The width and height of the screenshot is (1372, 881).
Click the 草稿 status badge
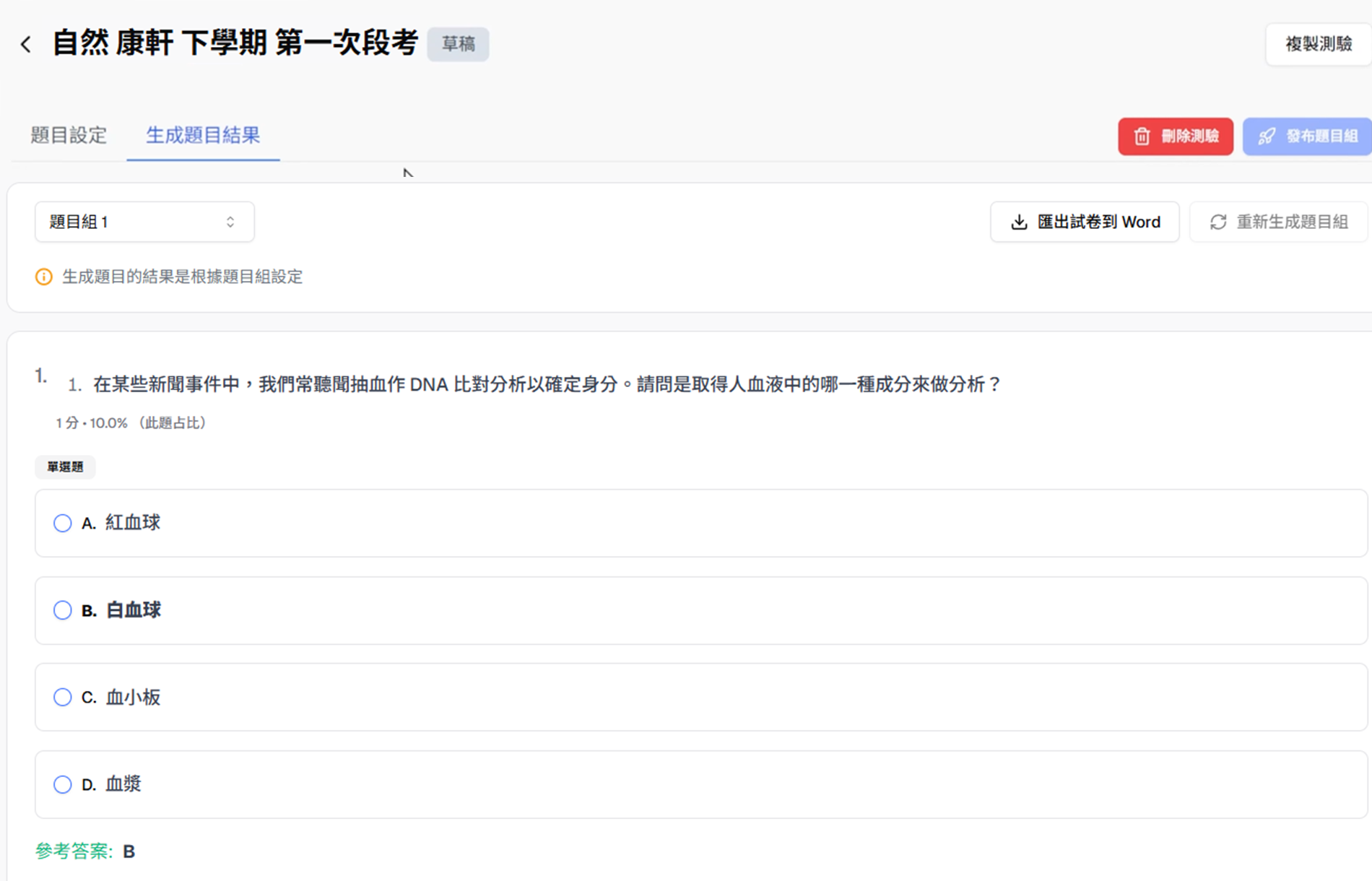(x=458, y=44)
